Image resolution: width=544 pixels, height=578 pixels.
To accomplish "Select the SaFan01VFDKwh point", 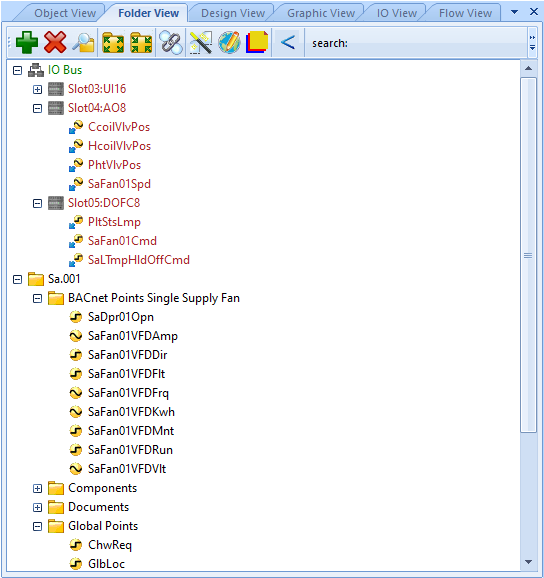I will [131, 412].
